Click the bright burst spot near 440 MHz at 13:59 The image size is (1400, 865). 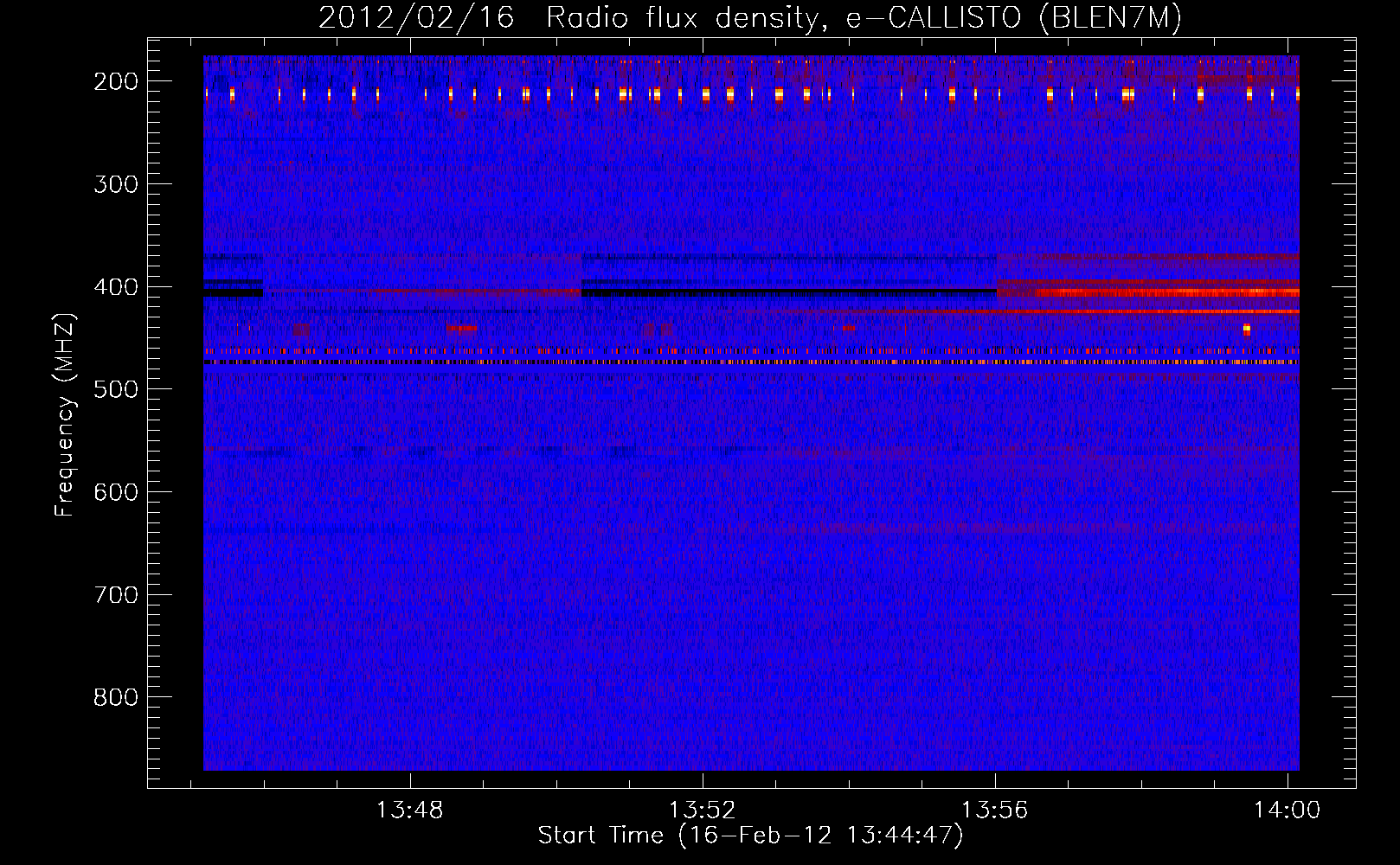(x=1247, y=329)
